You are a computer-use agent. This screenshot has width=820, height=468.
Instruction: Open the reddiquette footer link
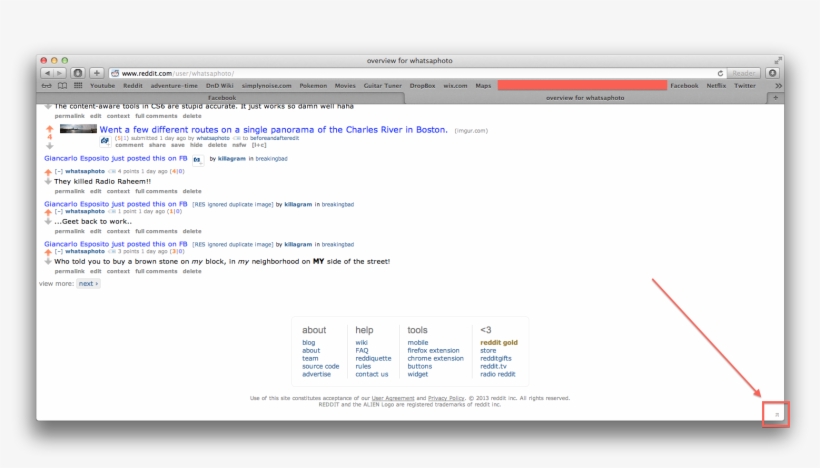click(x=373, y=359)
